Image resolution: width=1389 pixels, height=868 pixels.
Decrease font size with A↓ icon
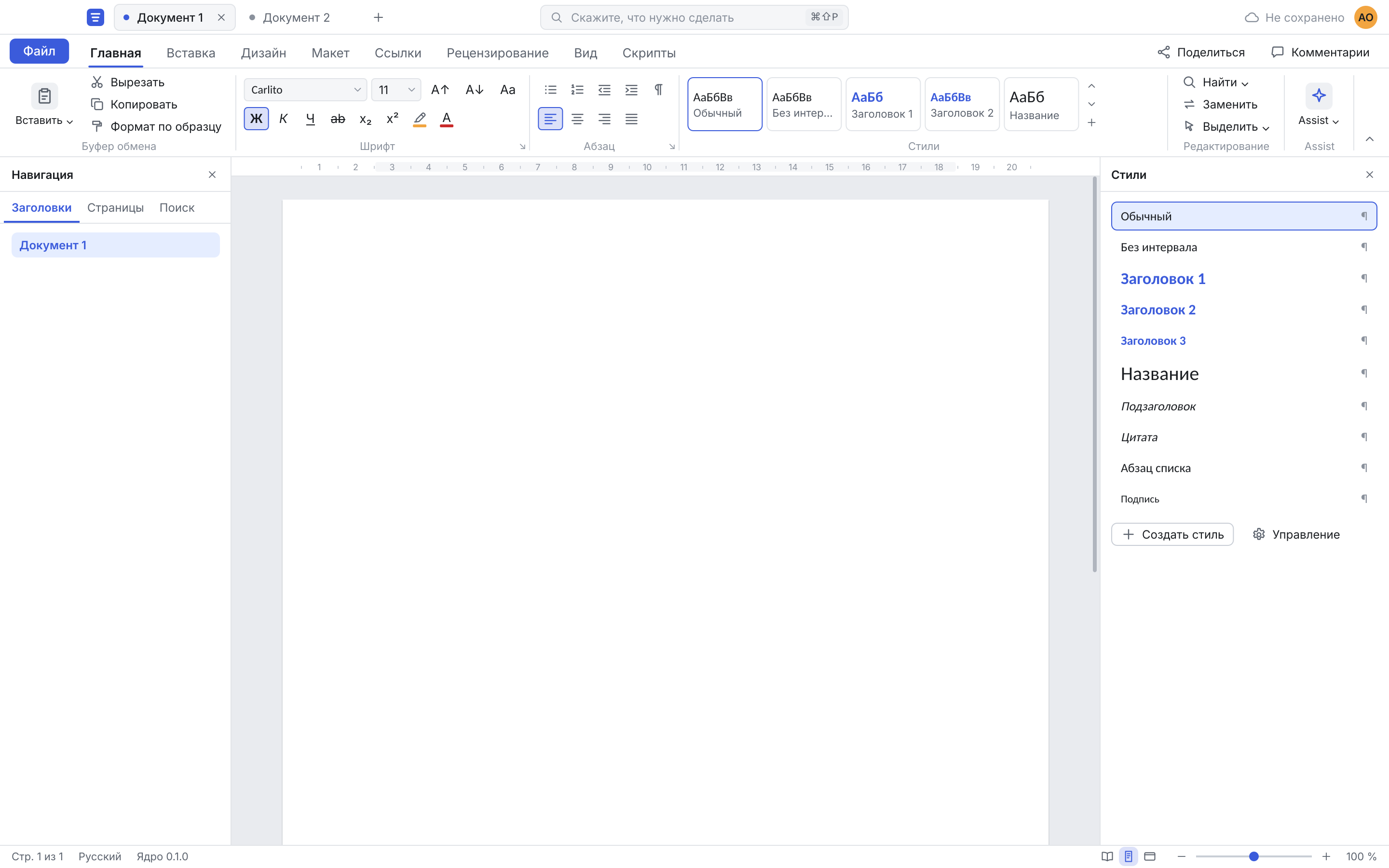[474, 90]
